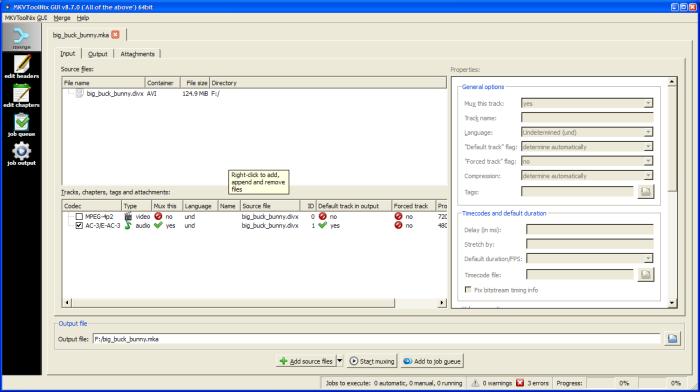Browse for timecode file
Viewport: 700px width, 392px height.
[646, 275]
